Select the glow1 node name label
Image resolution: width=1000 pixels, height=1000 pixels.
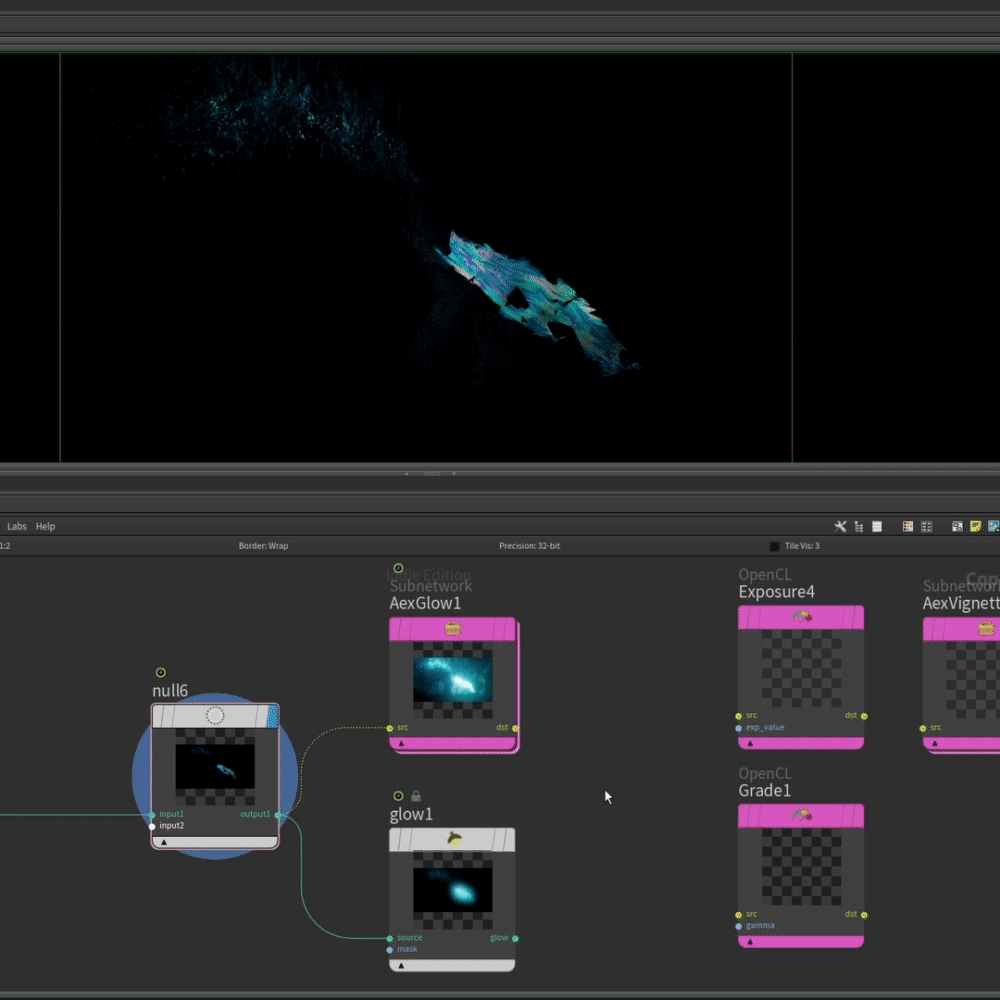(411, 814)
